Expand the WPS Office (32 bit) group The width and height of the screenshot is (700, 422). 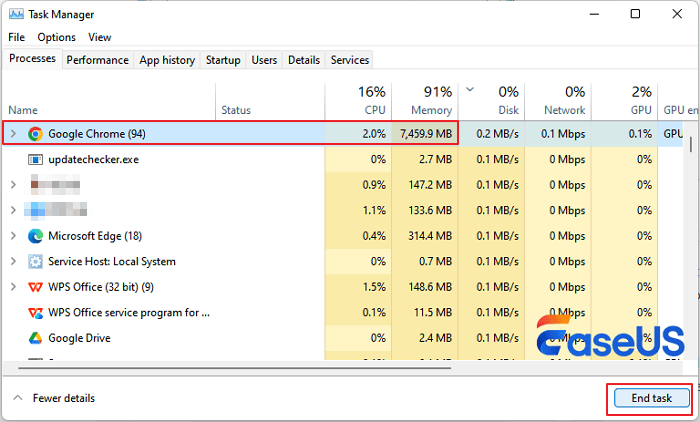pyautogui.click(x=13, y=287)
